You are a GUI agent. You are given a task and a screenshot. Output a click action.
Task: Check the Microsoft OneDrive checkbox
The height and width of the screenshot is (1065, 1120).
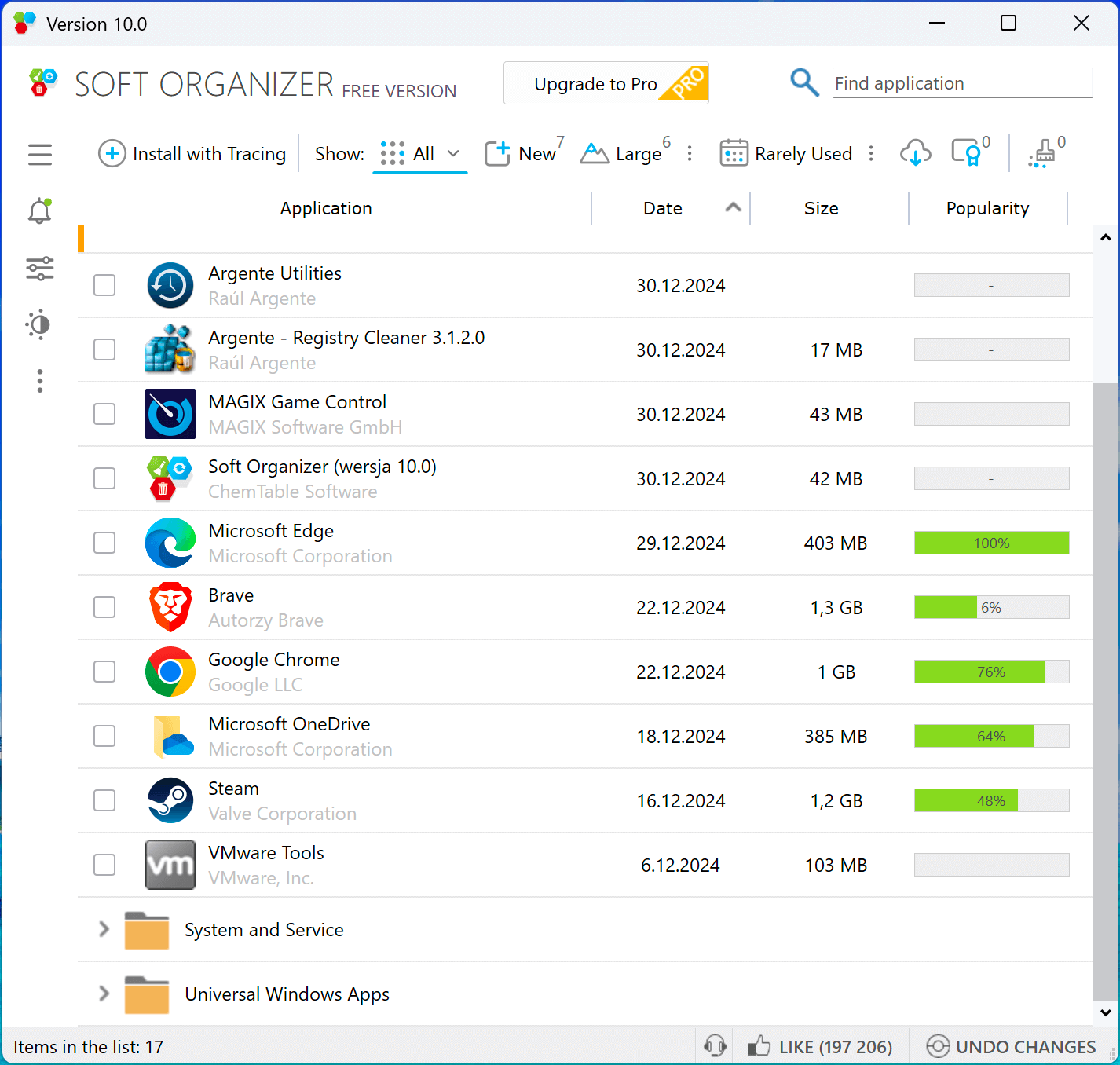pyautogui.click(x=104, y=736)
